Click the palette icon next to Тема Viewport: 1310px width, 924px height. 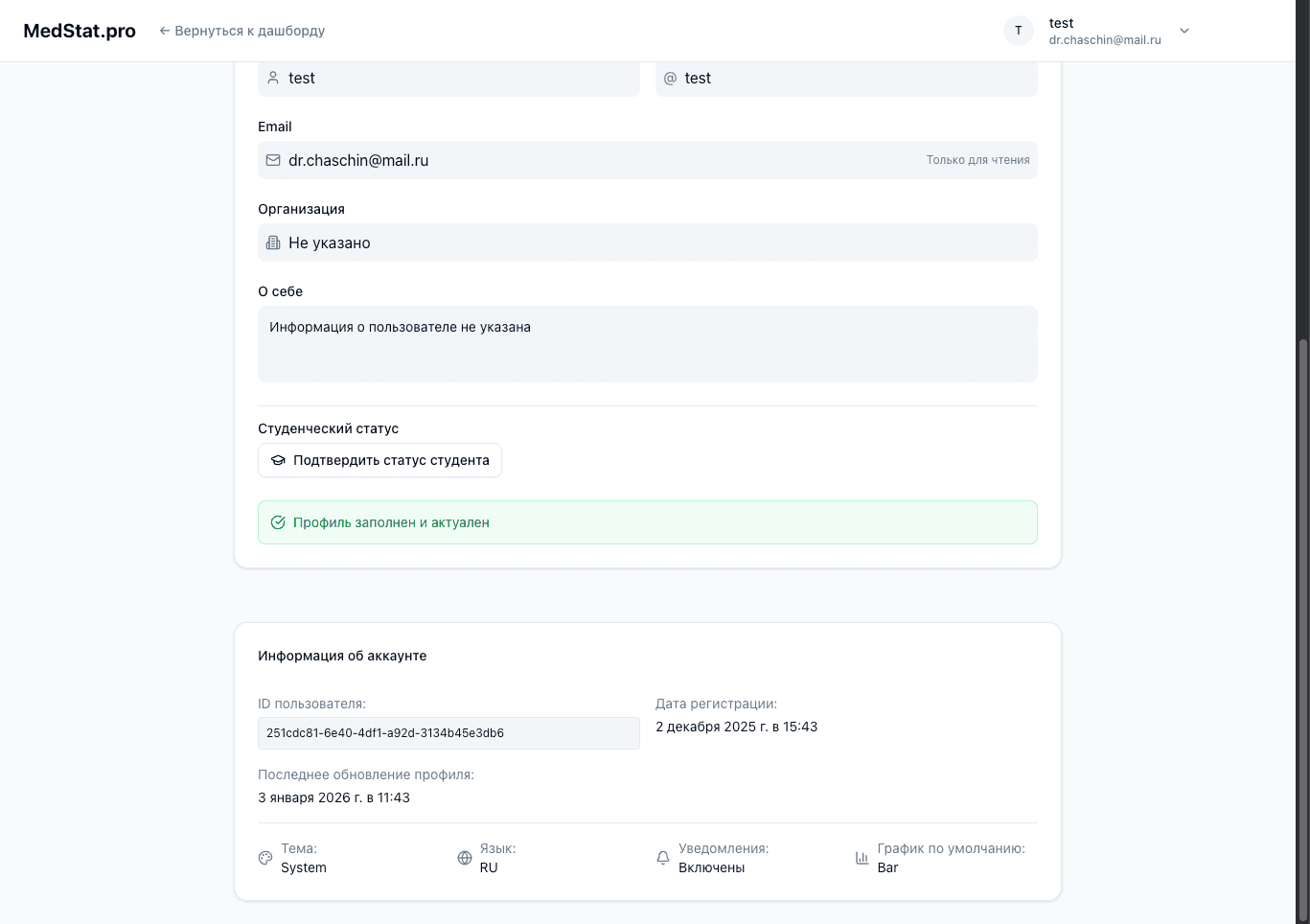(265, 858)
